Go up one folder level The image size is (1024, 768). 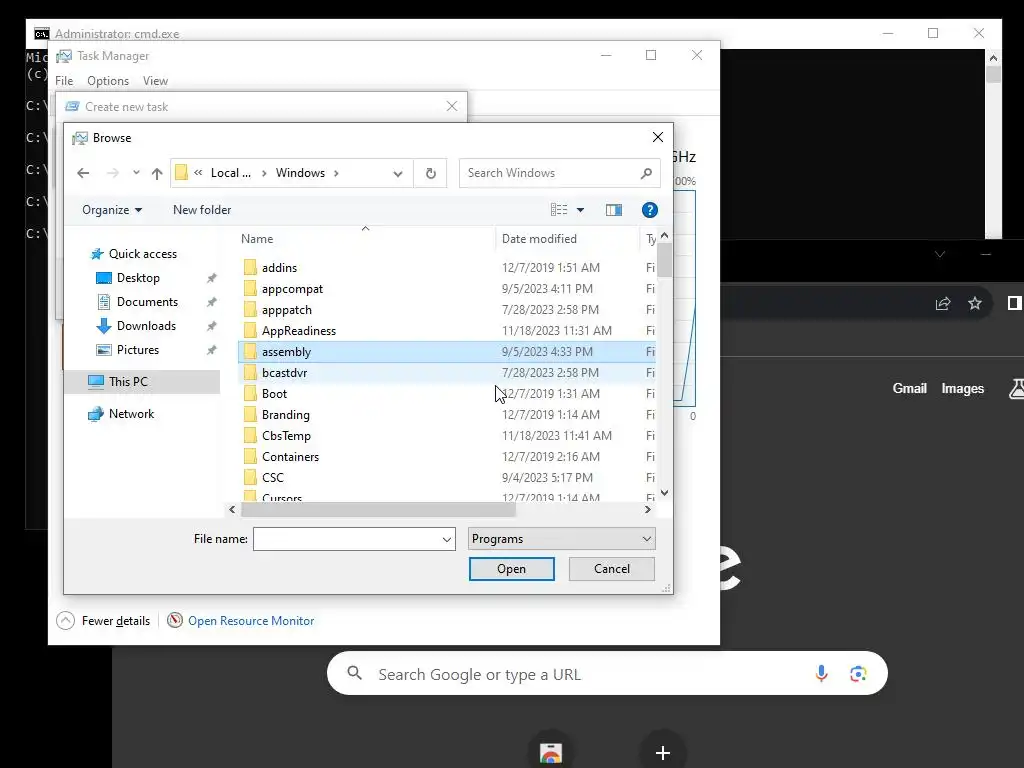click(157, 173)
